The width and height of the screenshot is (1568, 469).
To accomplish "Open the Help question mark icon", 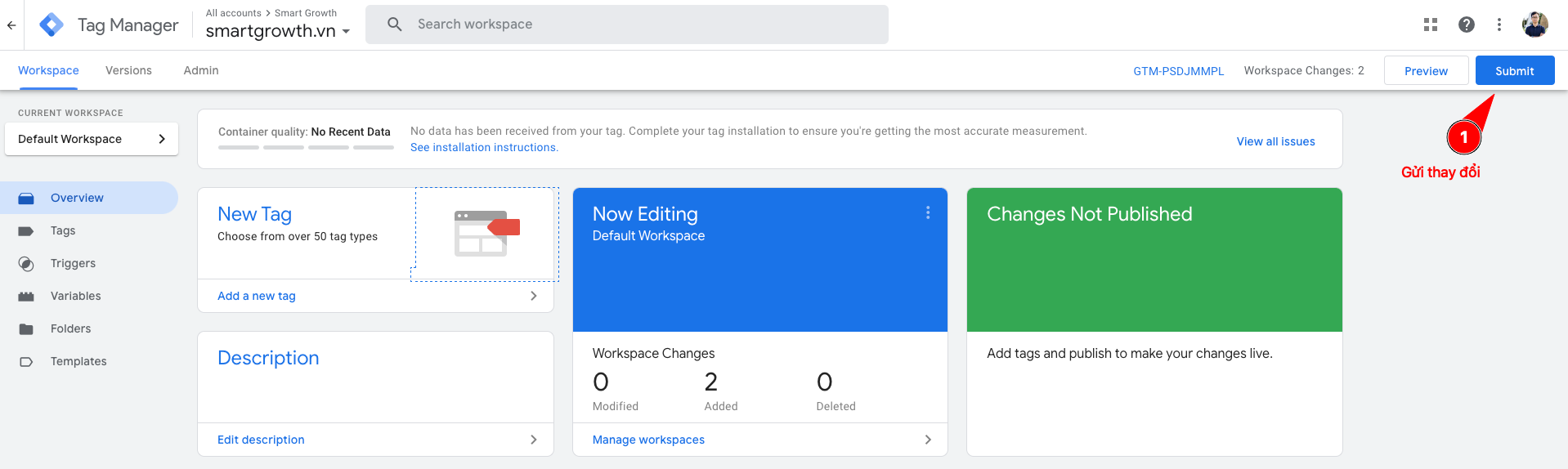I will (1466, 25).
